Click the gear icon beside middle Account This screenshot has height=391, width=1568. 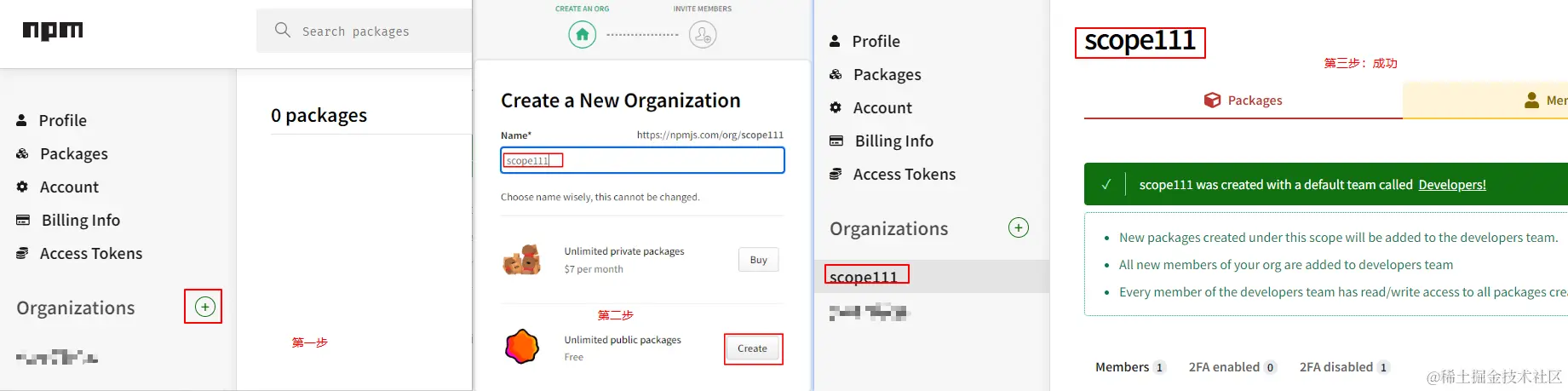click(836, 107)
